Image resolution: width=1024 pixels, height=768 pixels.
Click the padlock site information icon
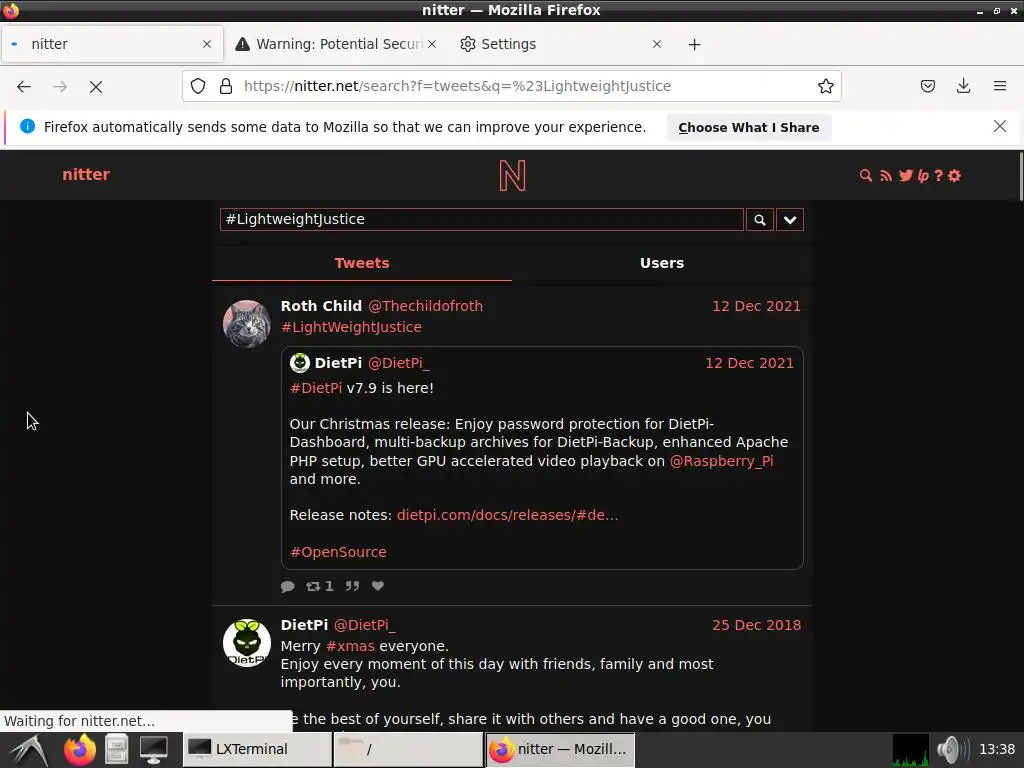click(226, 86)
